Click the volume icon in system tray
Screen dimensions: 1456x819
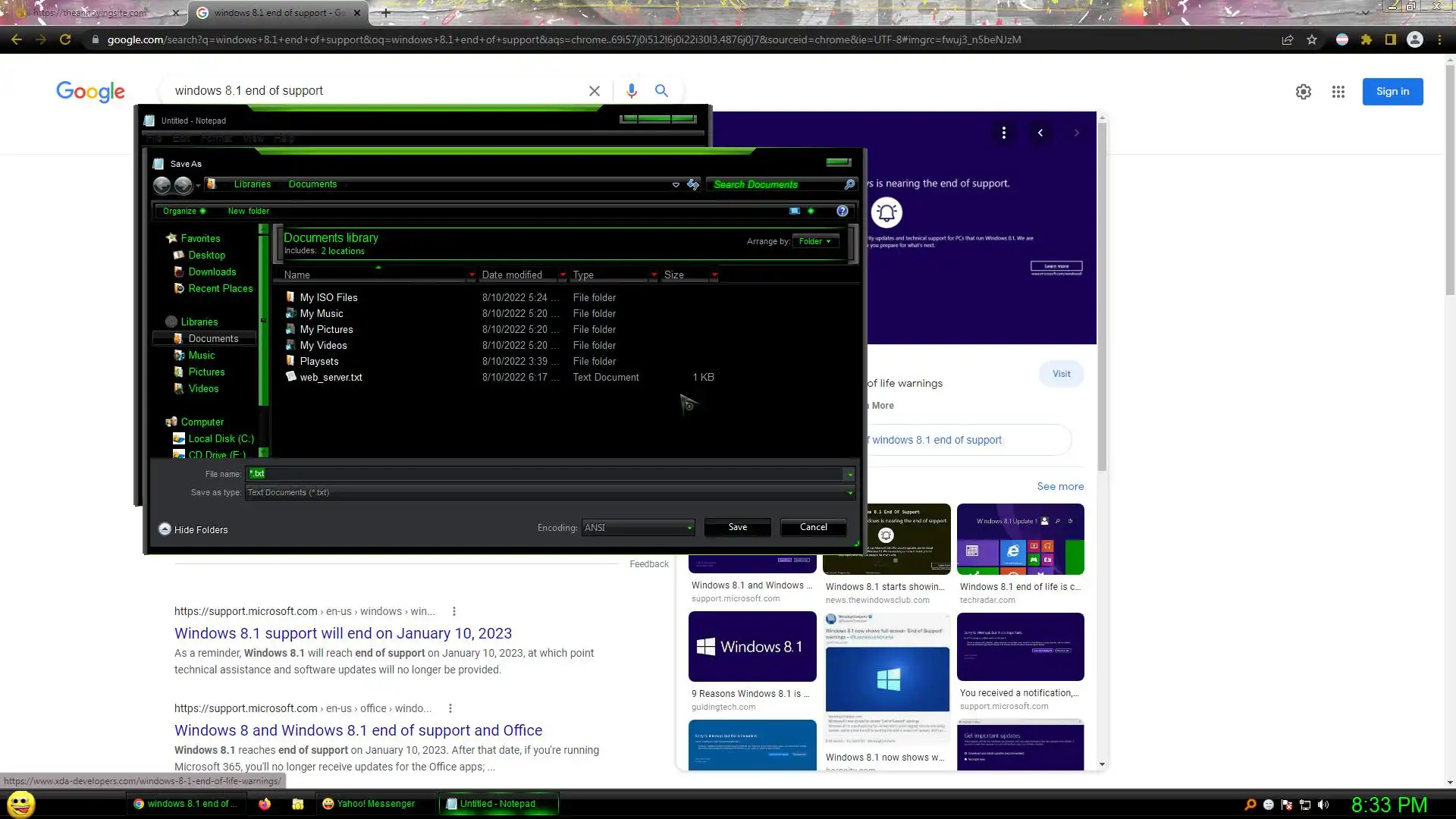[1323, 805]
